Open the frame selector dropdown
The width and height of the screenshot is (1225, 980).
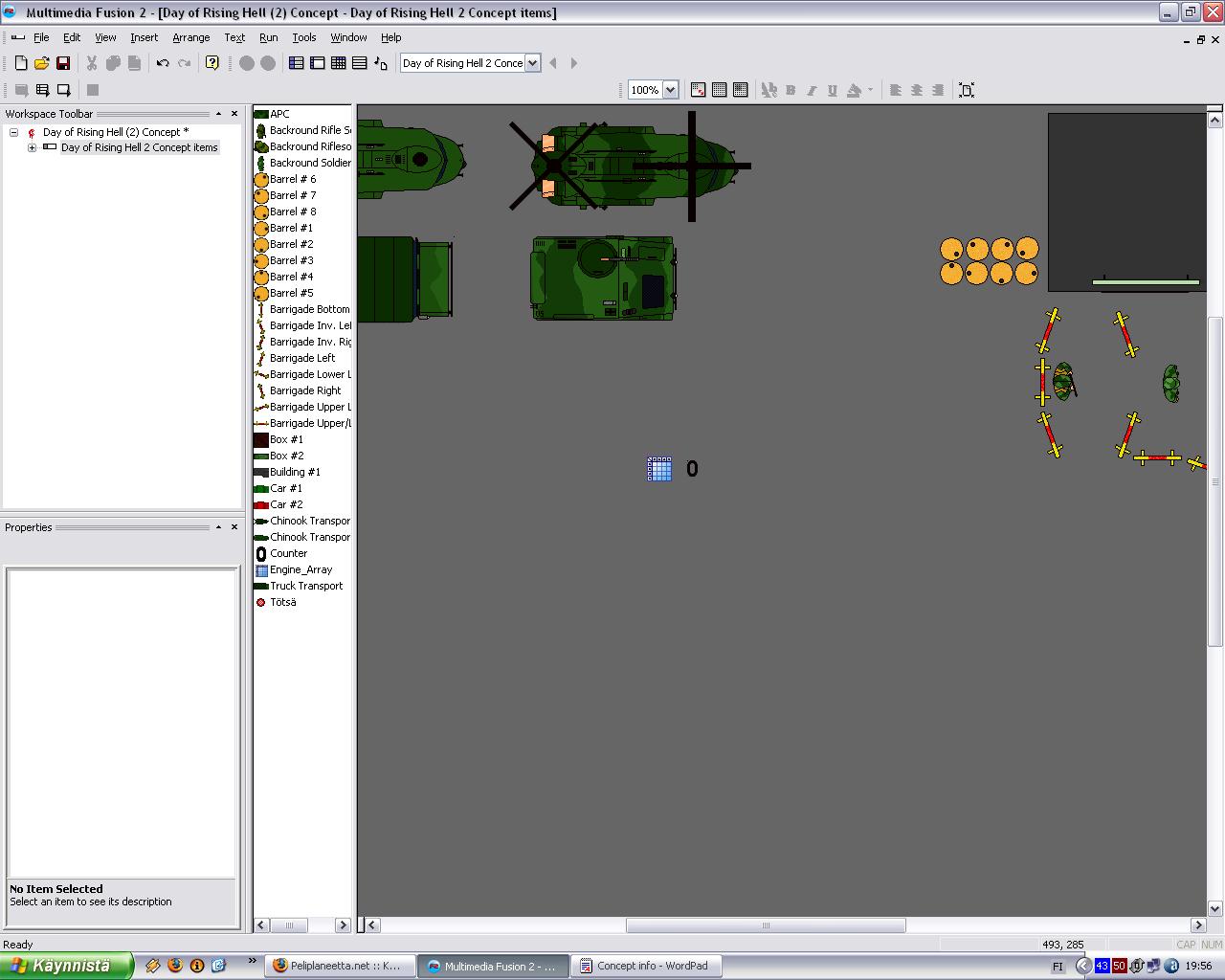tap(533, 63)
